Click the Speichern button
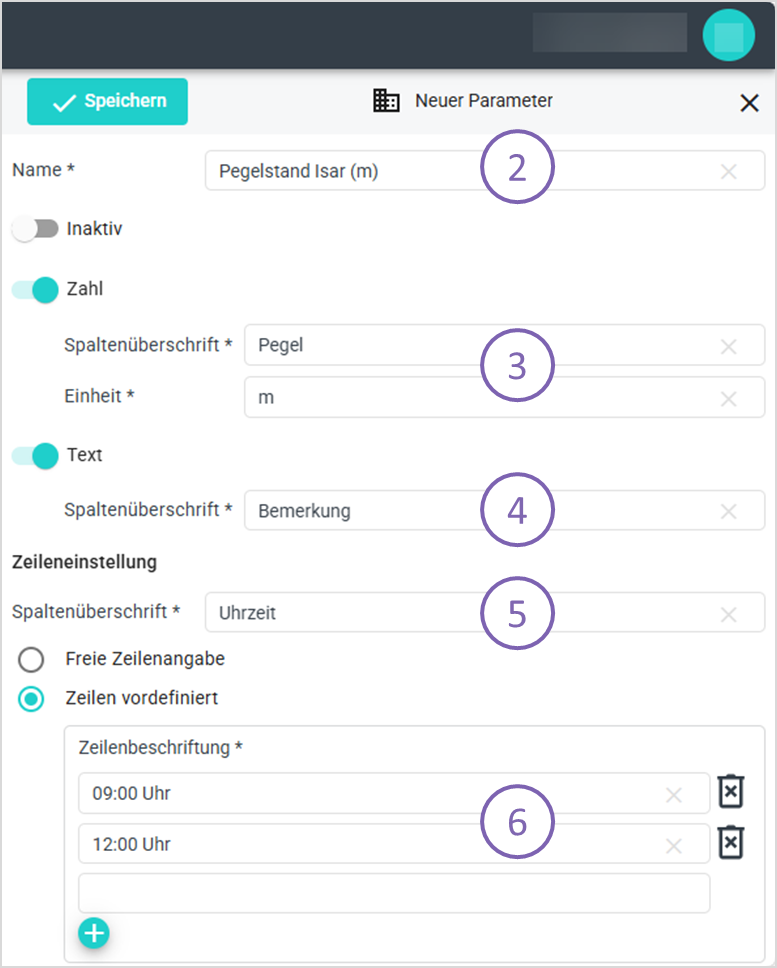Viewport: 777px width, 968px height. (107, 101)
